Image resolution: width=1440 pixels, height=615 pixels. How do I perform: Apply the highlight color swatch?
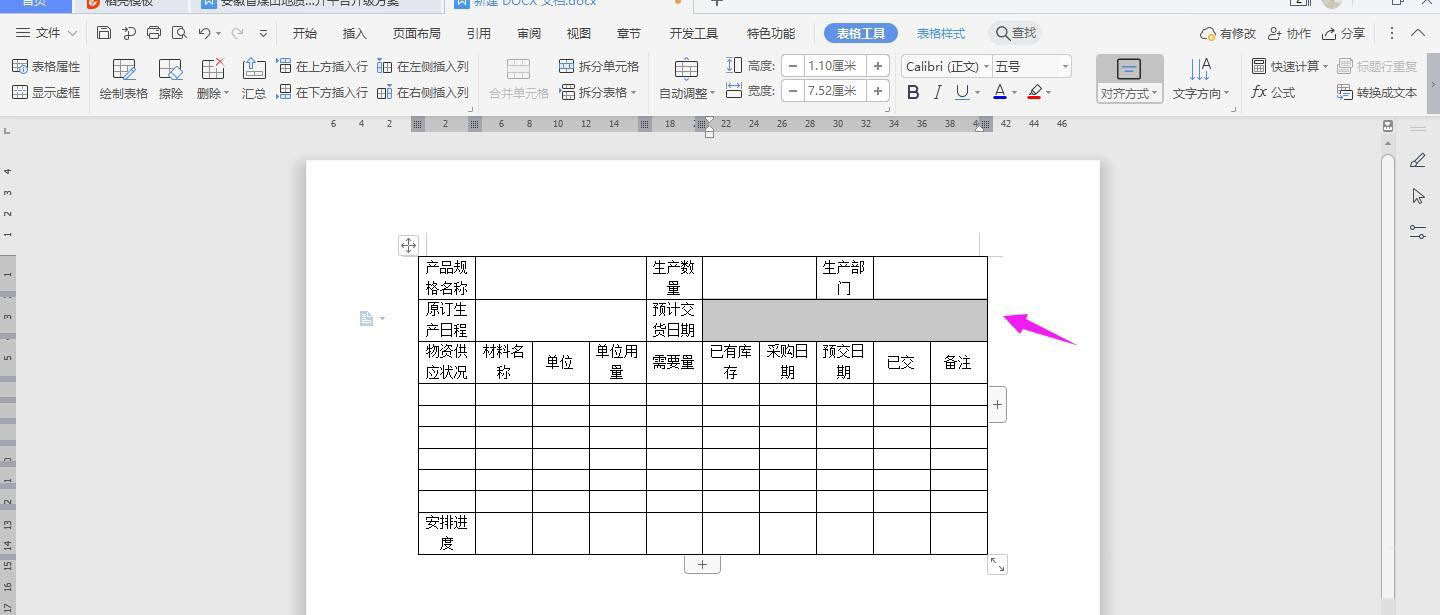(1034, 92)
